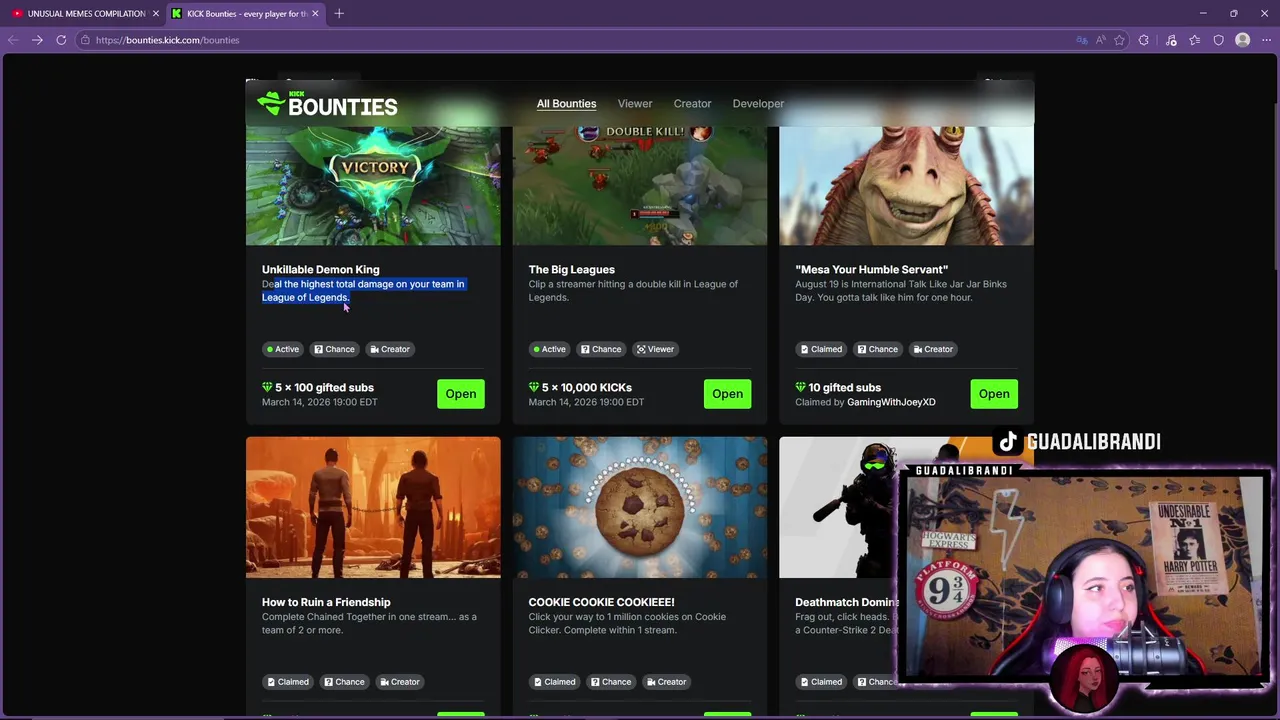Click the Chance tag on COOKIE COOKIE COOKIEEE!

611,682
